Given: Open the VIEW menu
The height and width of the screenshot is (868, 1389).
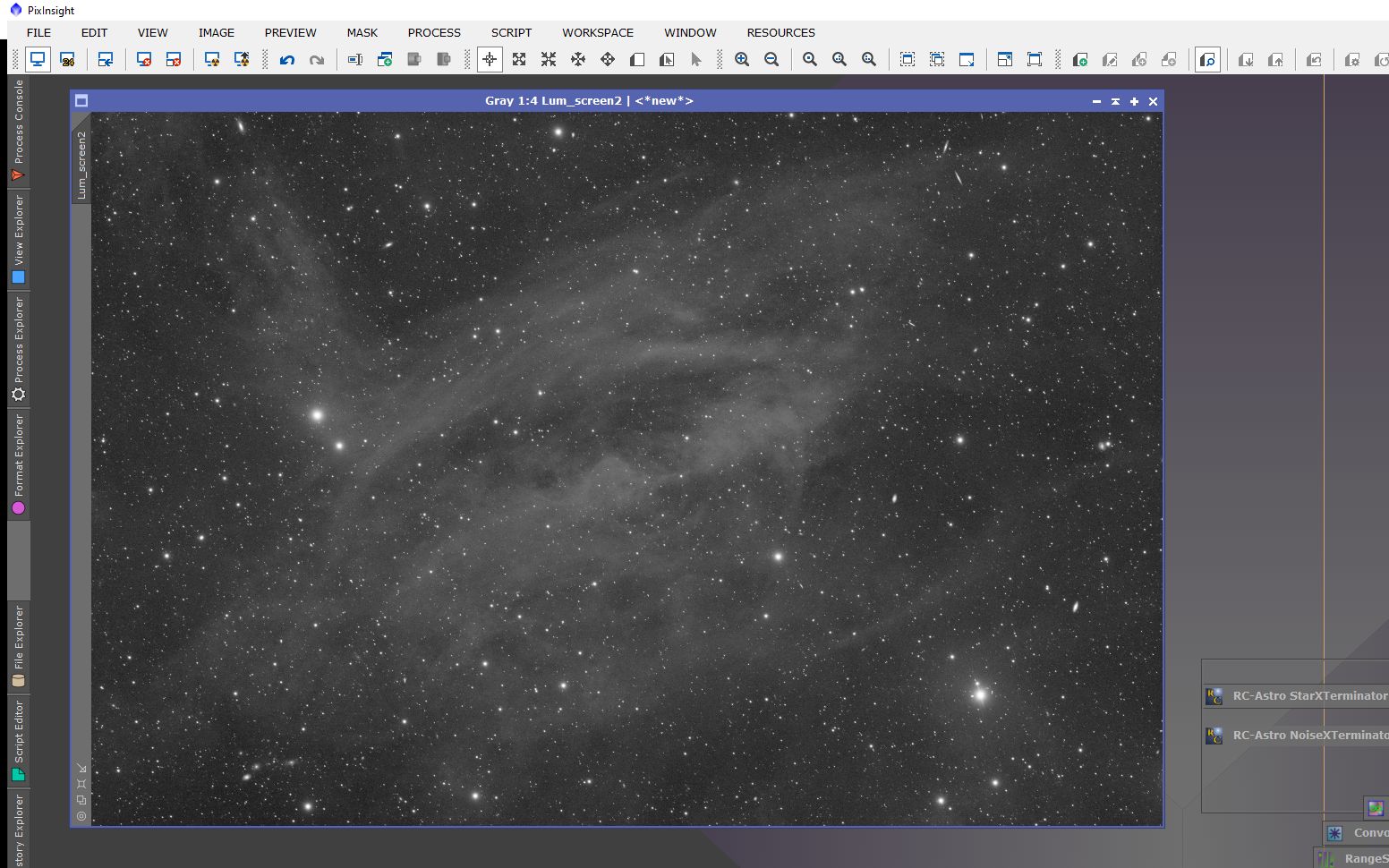Looking at the screenshot, I should [152, 32].
